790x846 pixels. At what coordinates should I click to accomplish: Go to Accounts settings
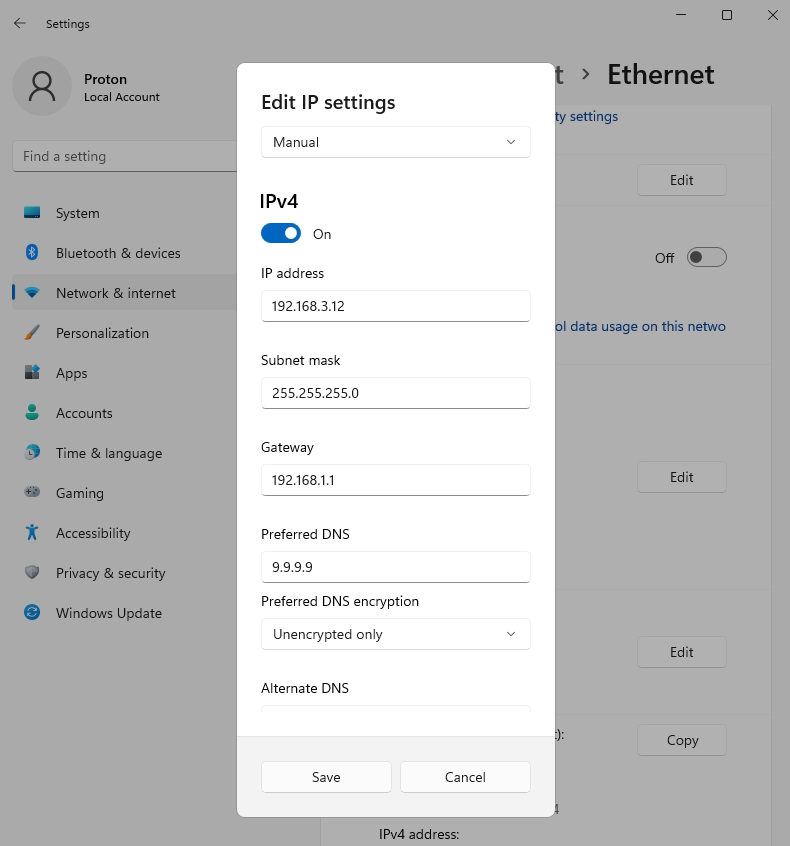(124, 413)
